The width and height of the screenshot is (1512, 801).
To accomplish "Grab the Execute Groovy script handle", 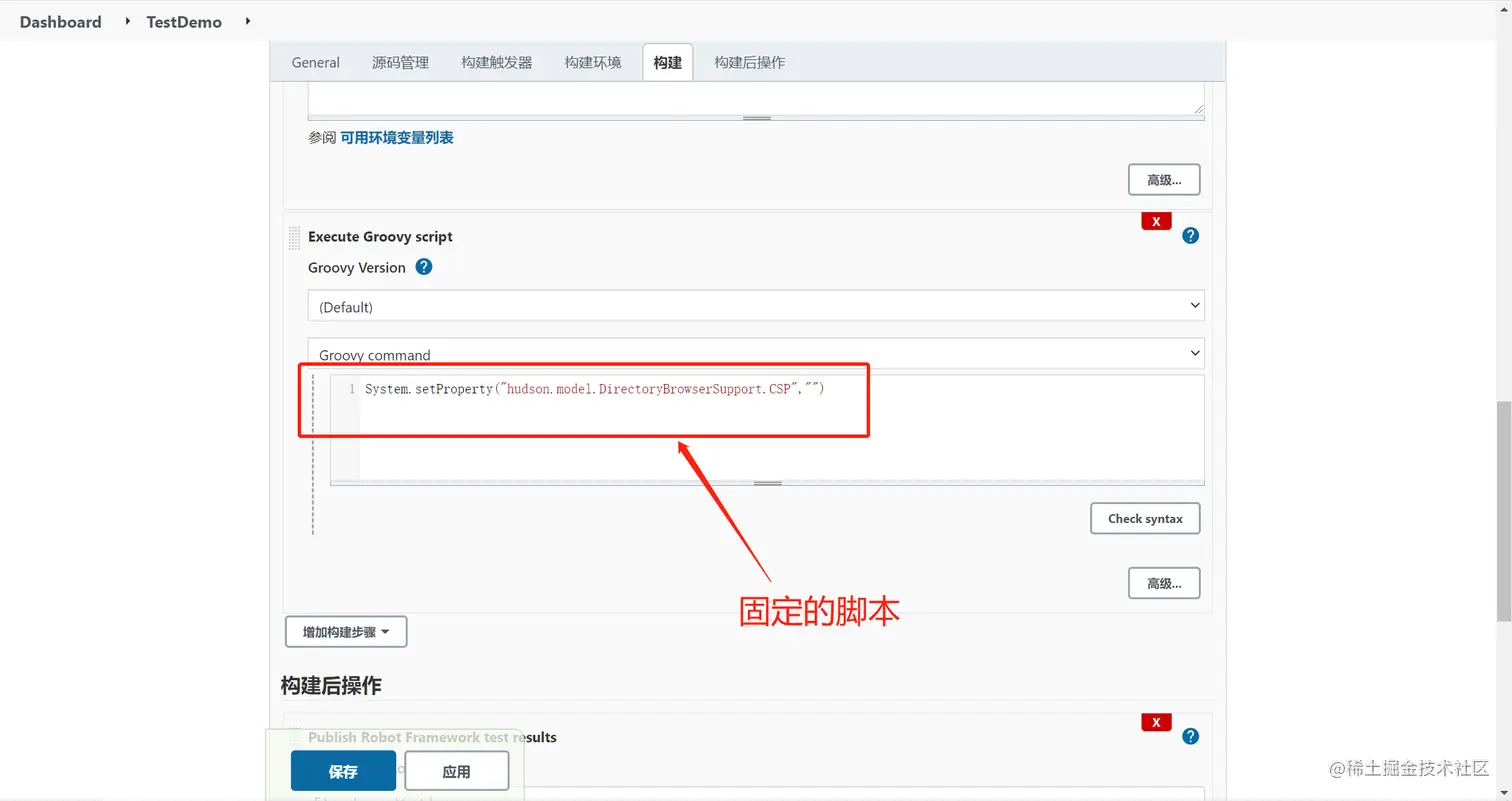I will (x=294, y=238).
